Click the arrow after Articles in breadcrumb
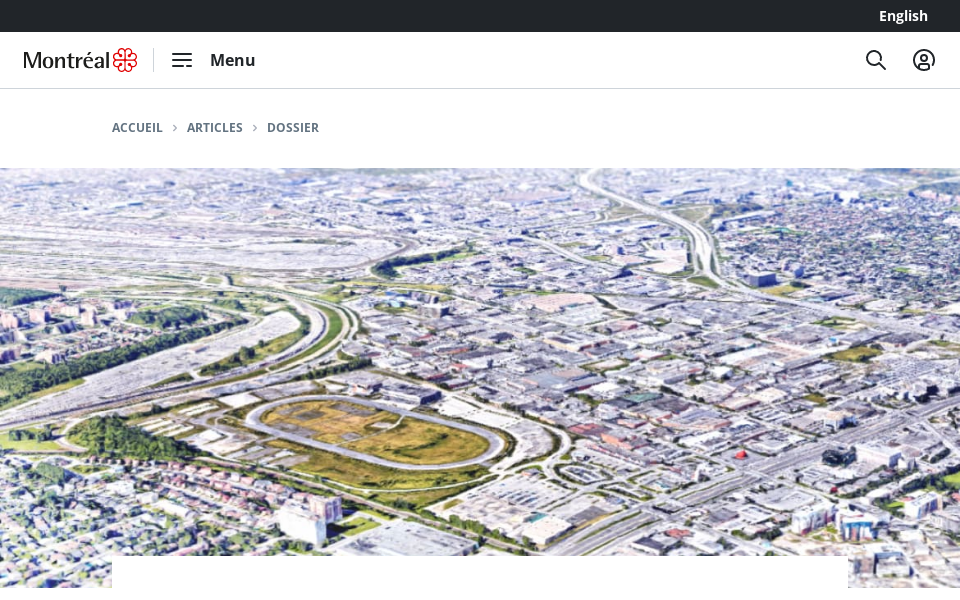The height and width of the screenshot is (600, 960). tap(255, 128)
